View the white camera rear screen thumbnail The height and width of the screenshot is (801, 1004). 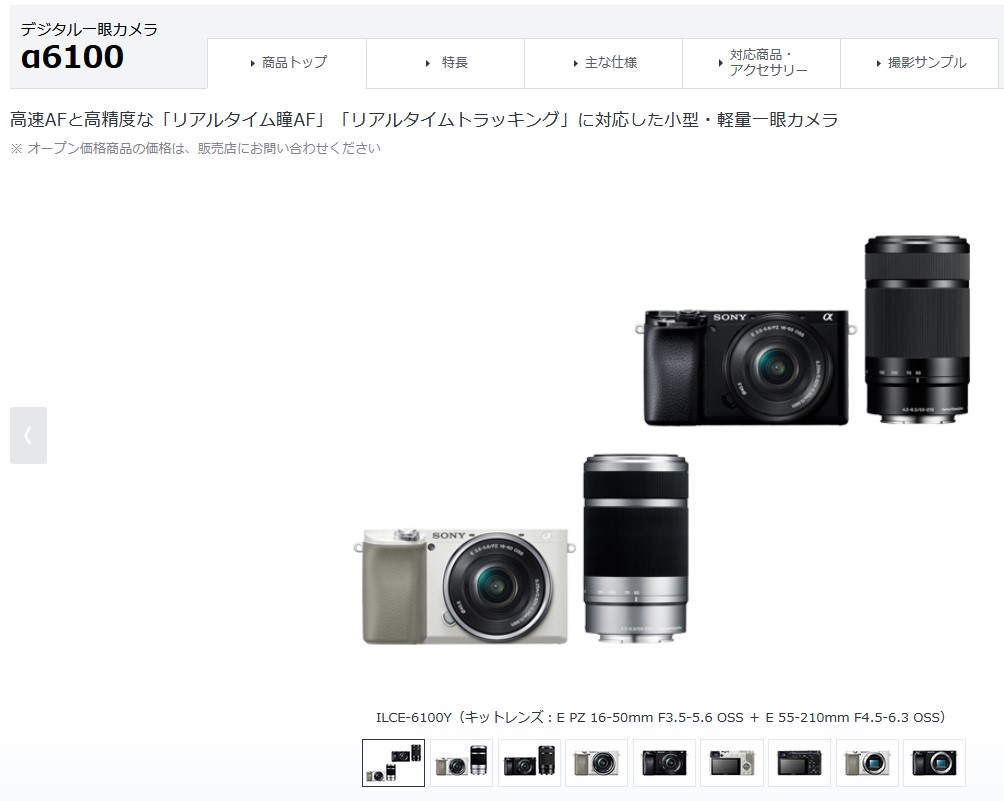(x=732, y=763)
